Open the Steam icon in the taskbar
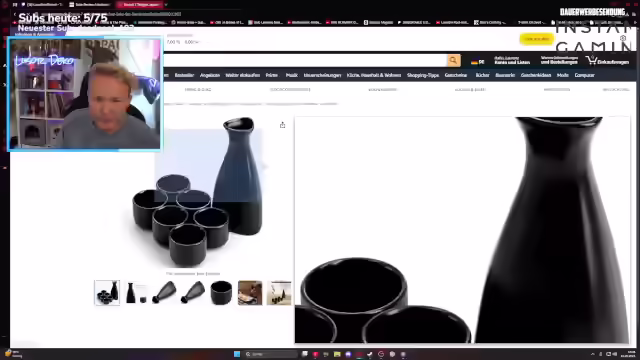 pyautogui.click(x=370, y=354)
